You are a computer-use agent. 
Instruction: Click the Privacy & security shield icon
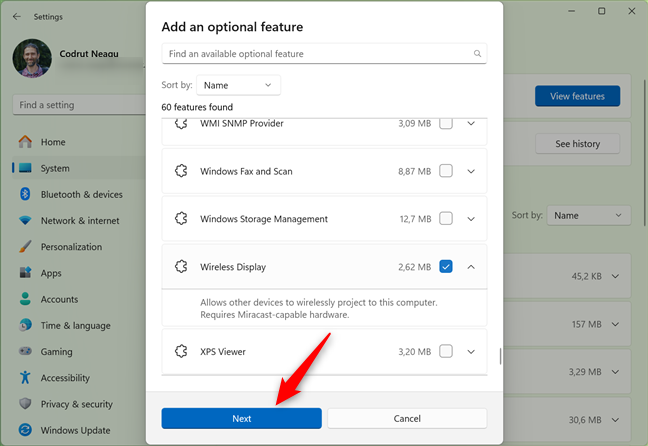(25, 403)
